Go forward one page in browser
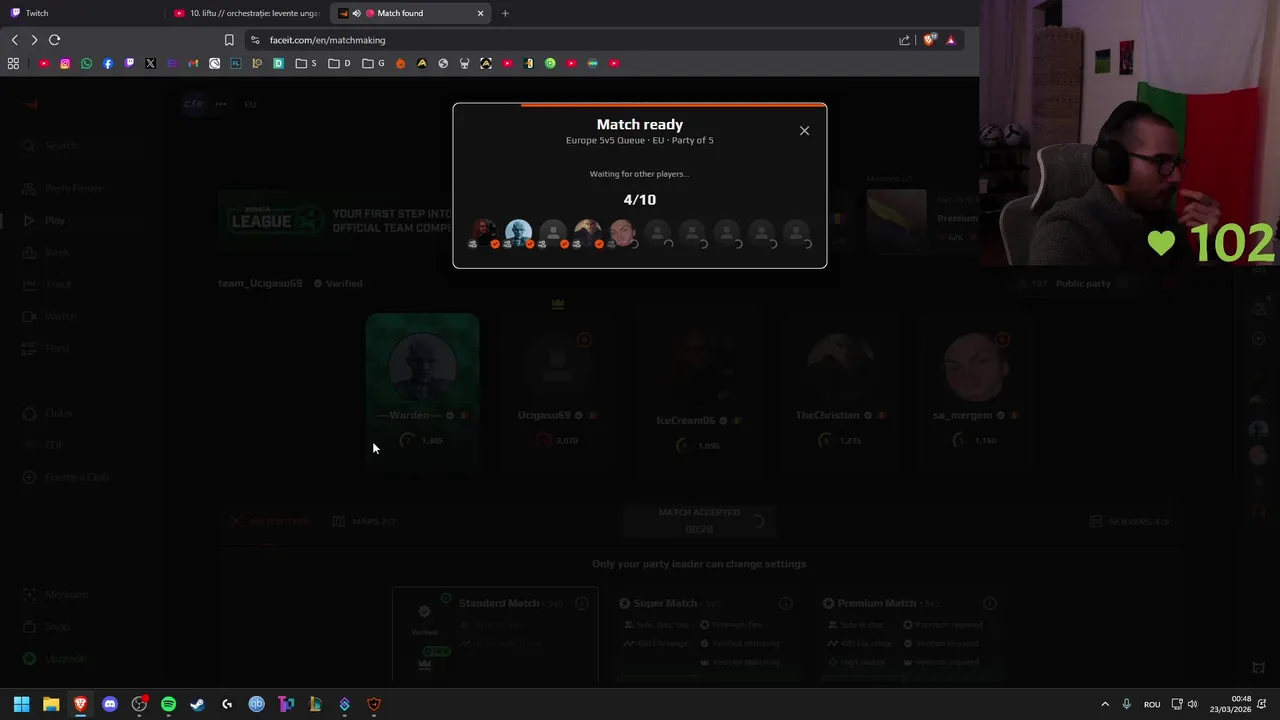 tap(34, 40)
